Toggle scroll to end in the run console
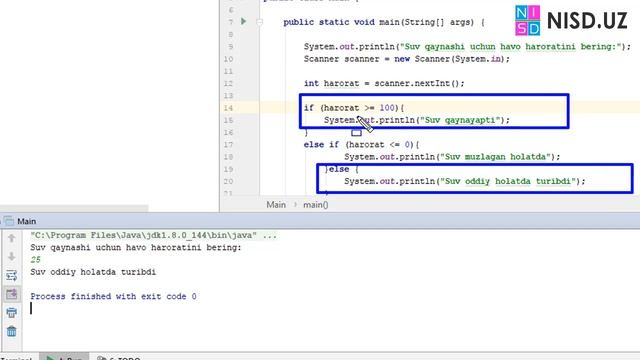This screenshot has height=360, width=640. pos(11,294)
